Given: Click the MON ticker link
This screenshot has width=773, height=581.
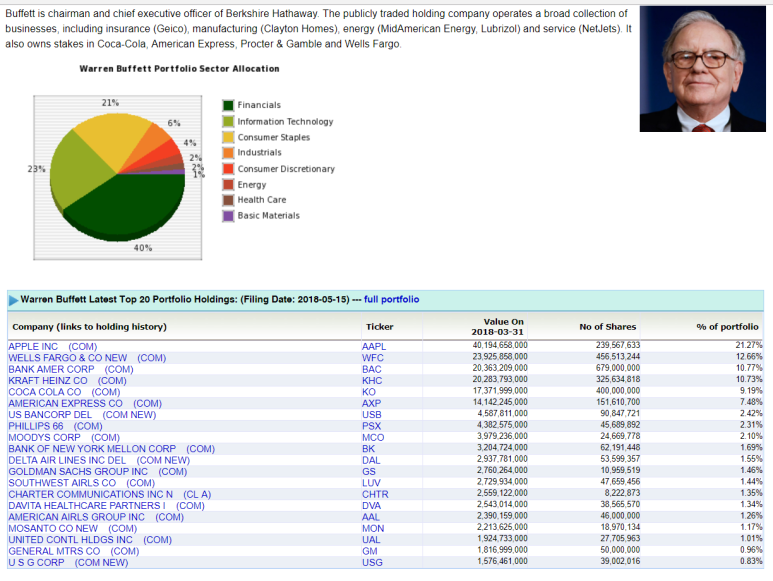Looking at the screenshot, I should [373, 528].
